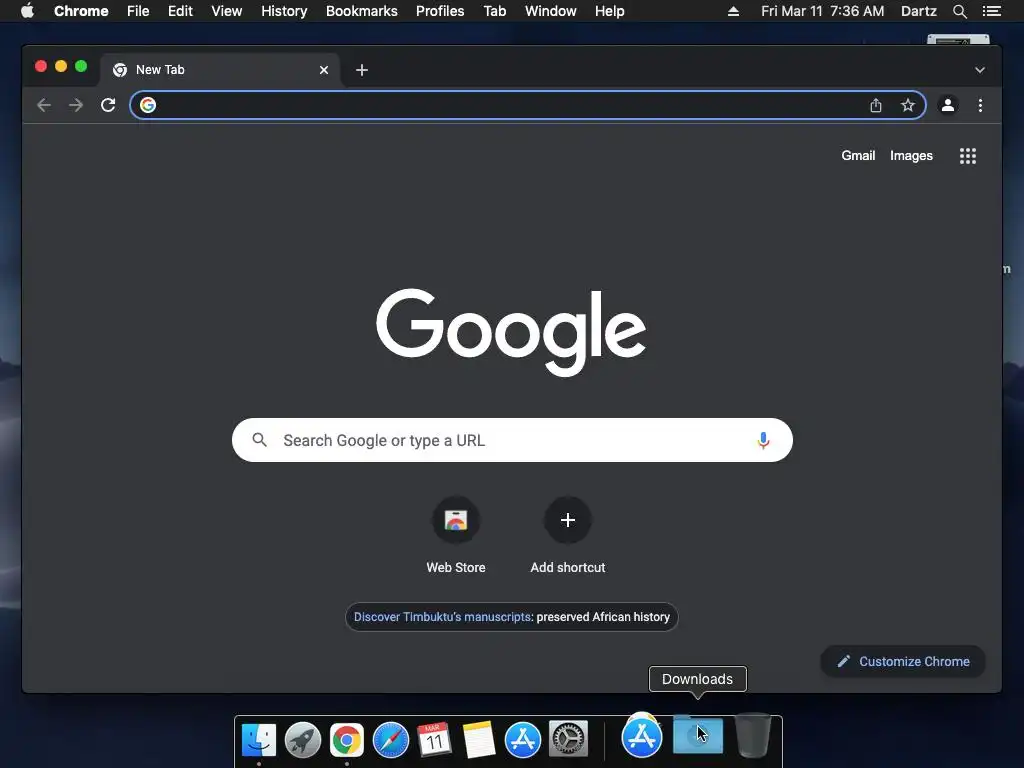
Task: Click the Customize Chrome button
Action: (903, 662)
